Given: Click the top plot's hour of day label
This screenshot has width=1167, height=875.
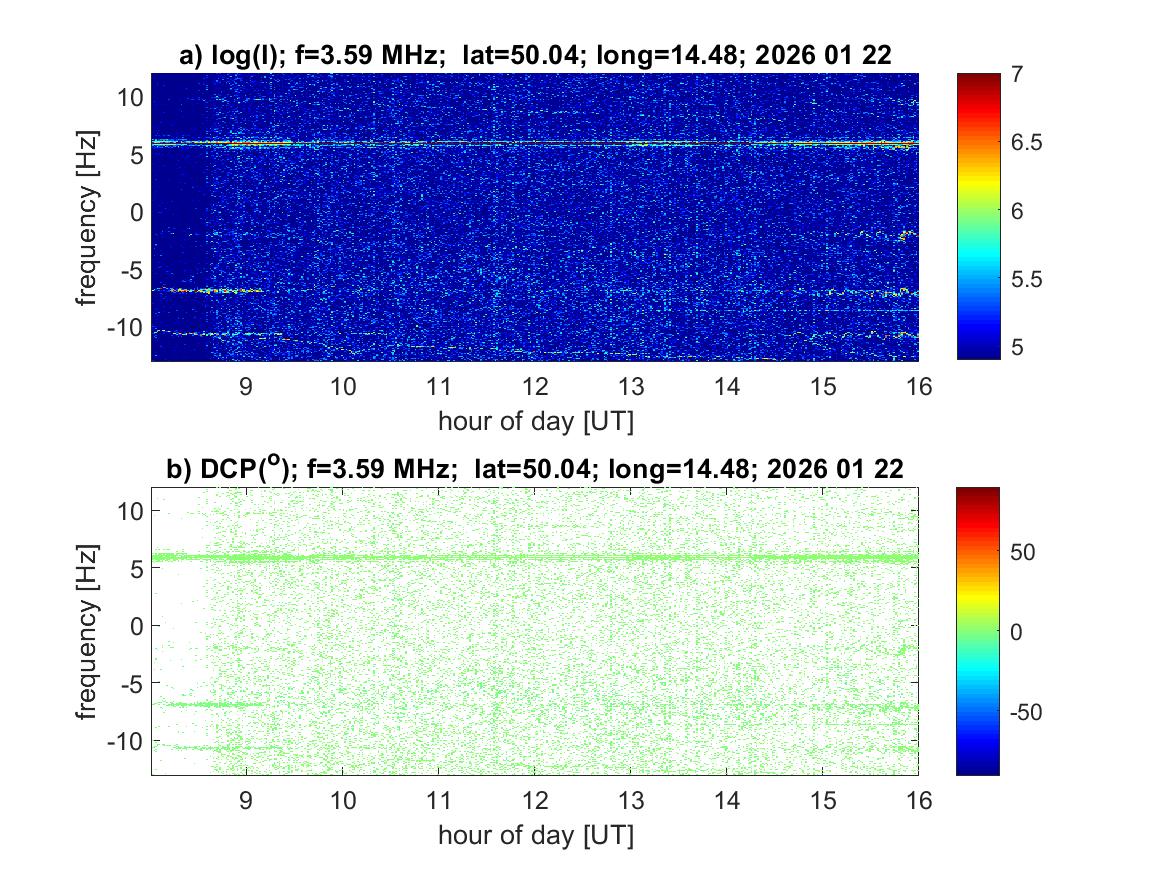Looking at the screenshot, I should point(535,421).
